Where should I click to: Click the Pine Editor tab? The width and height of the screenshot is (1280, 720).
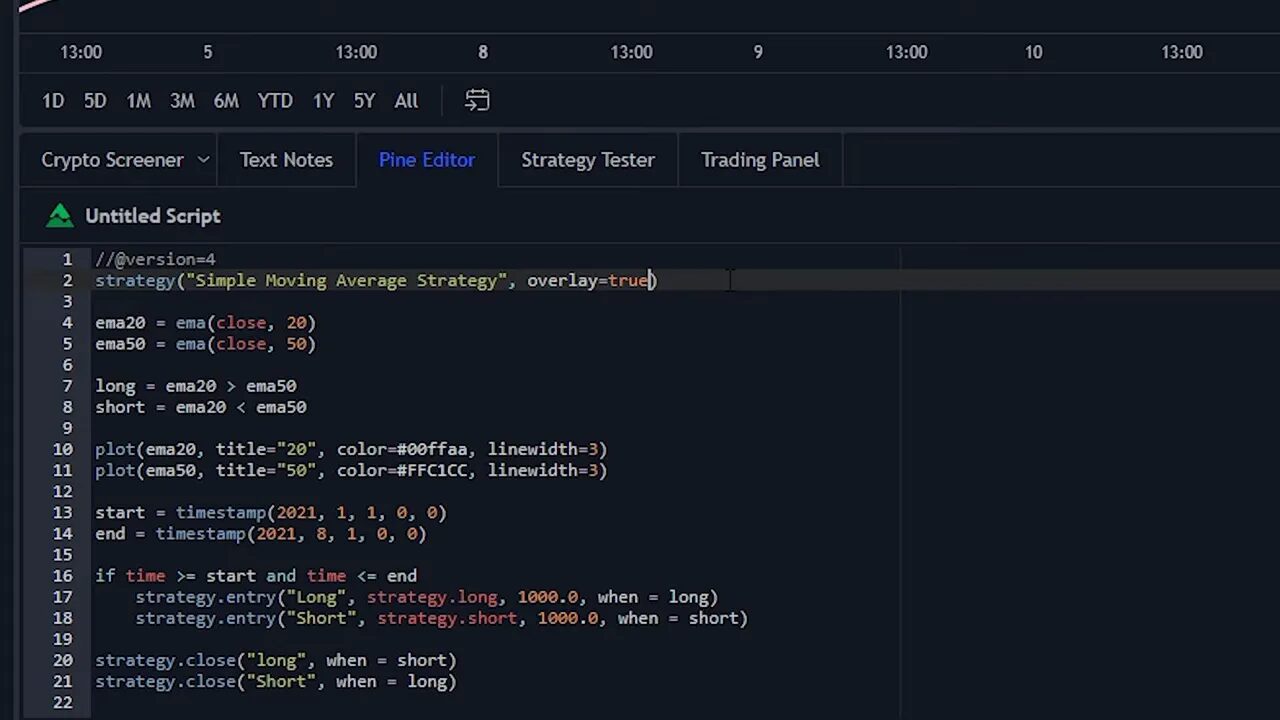click(426, 160)
